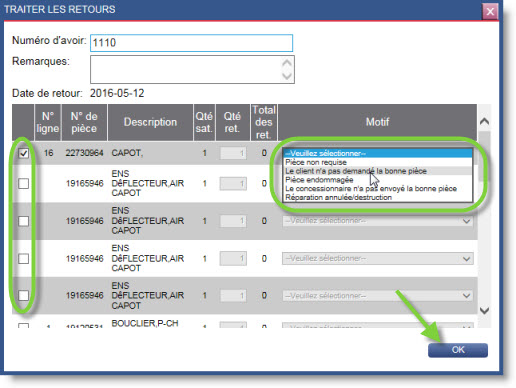Choose 'Pièce non requise' as return reason
The width and height of the screenshot is (516, 388).
(378, 162)
